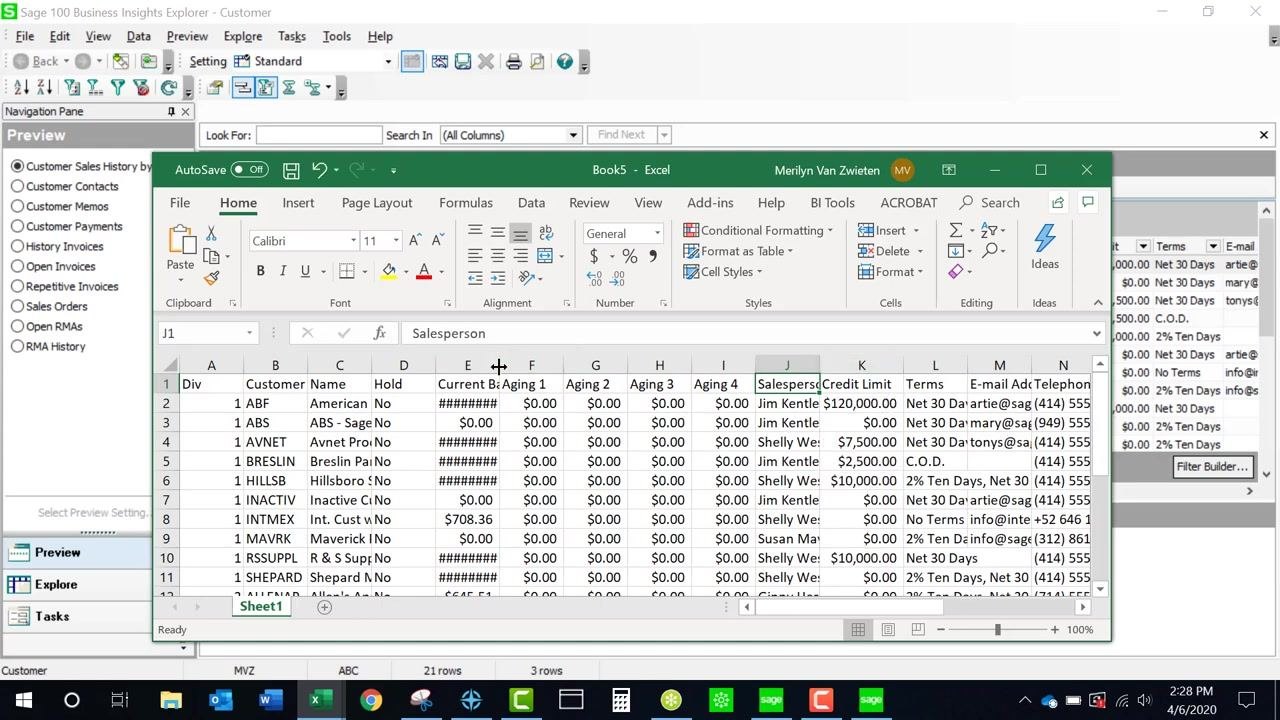
Task: Click the Print icon in Sage toolbar
Action: (514, 62)
